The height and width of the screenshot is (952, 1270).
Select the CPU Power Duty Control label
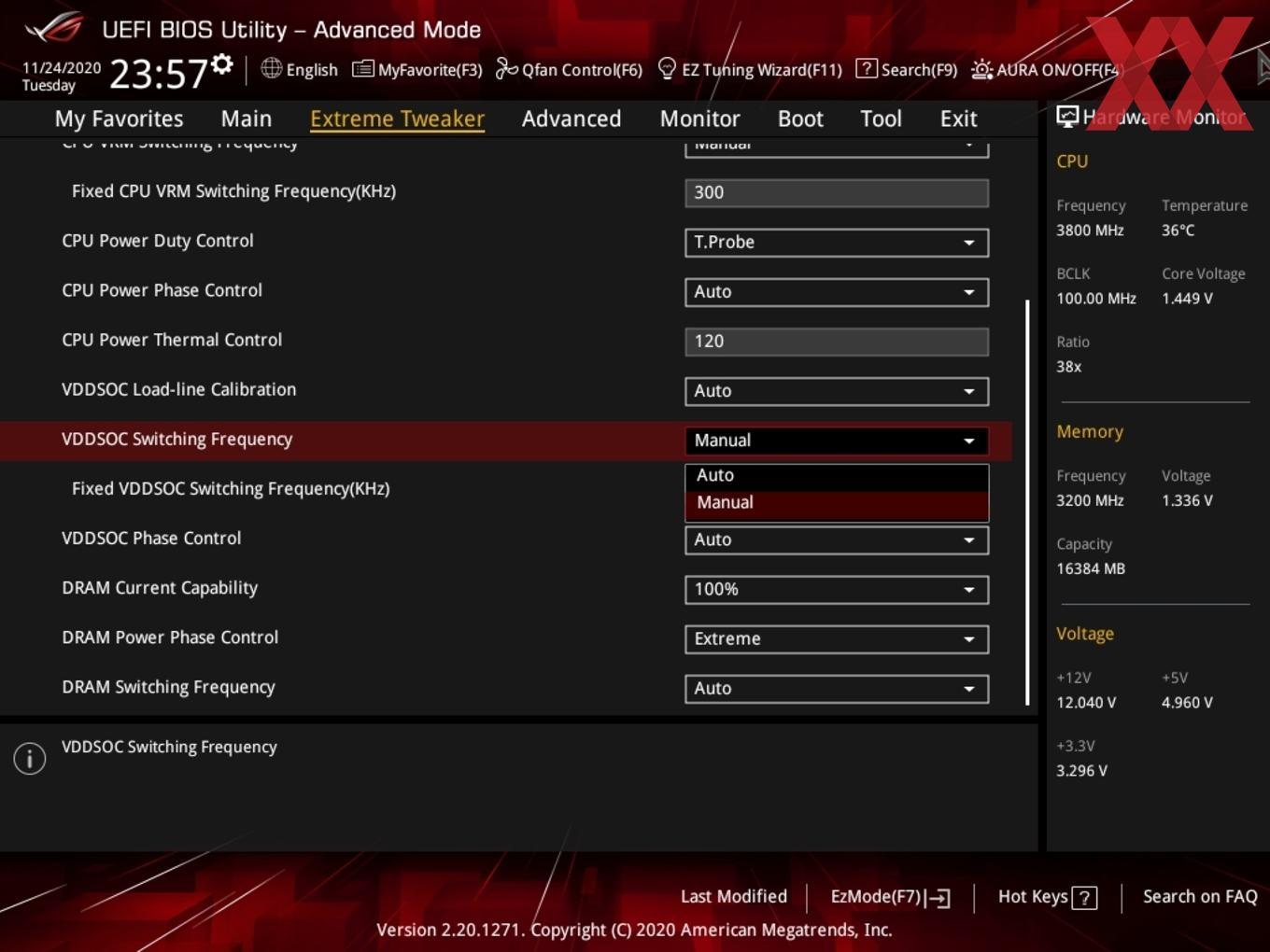click(158, 241)
